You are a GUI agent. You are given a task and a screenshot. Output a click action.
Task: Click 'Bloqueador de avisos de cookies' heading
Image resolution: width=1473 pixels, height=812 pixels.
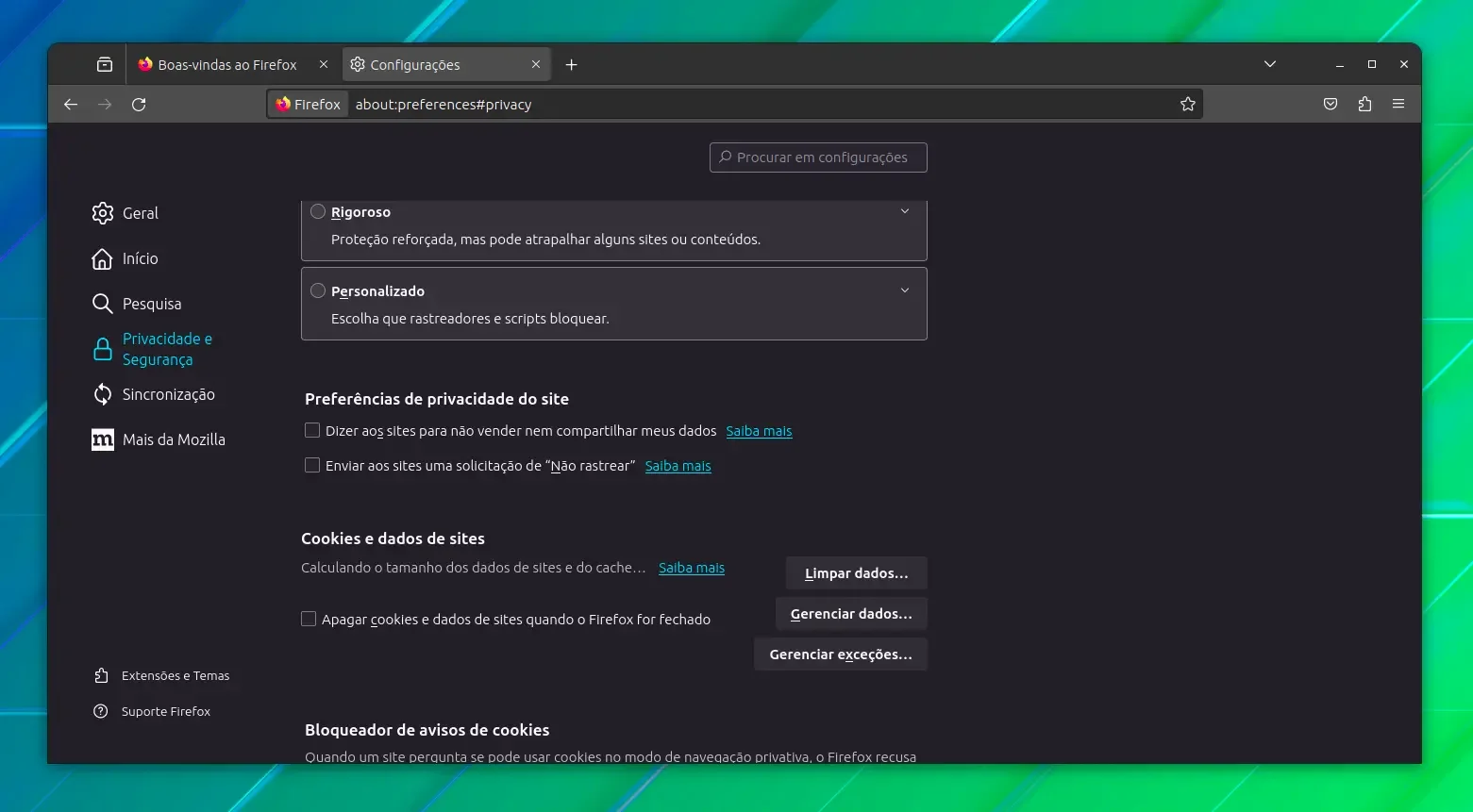click(427, 730)
